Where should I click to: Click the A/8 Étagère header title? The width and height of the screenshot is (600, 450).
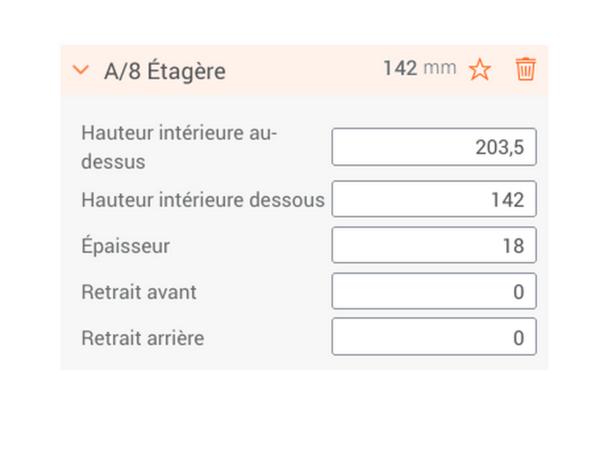(164, 71)
